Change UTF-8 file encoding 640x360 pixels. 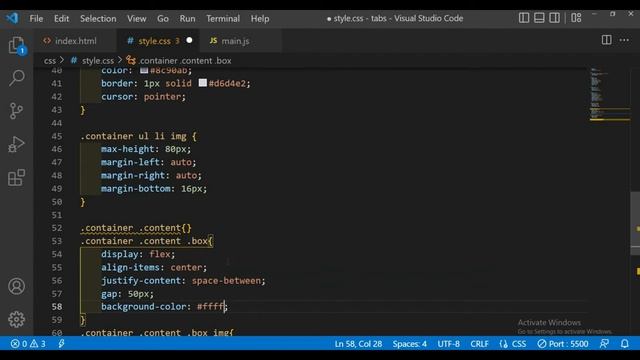point(449,344)
